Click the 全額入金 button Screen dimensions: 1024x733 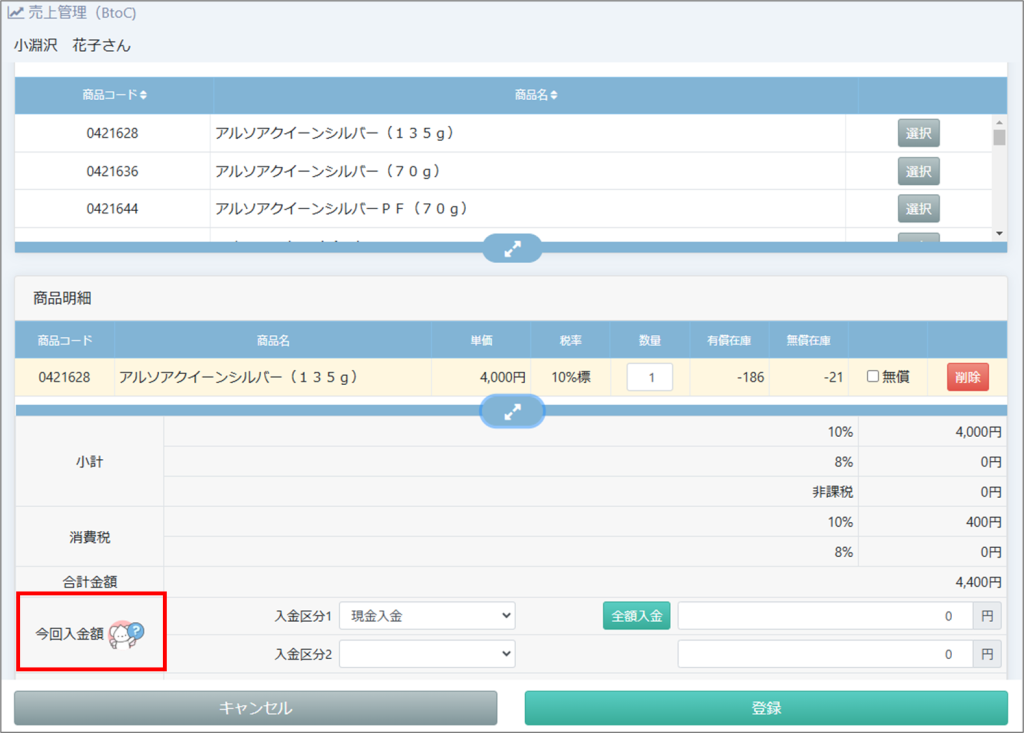636,616
